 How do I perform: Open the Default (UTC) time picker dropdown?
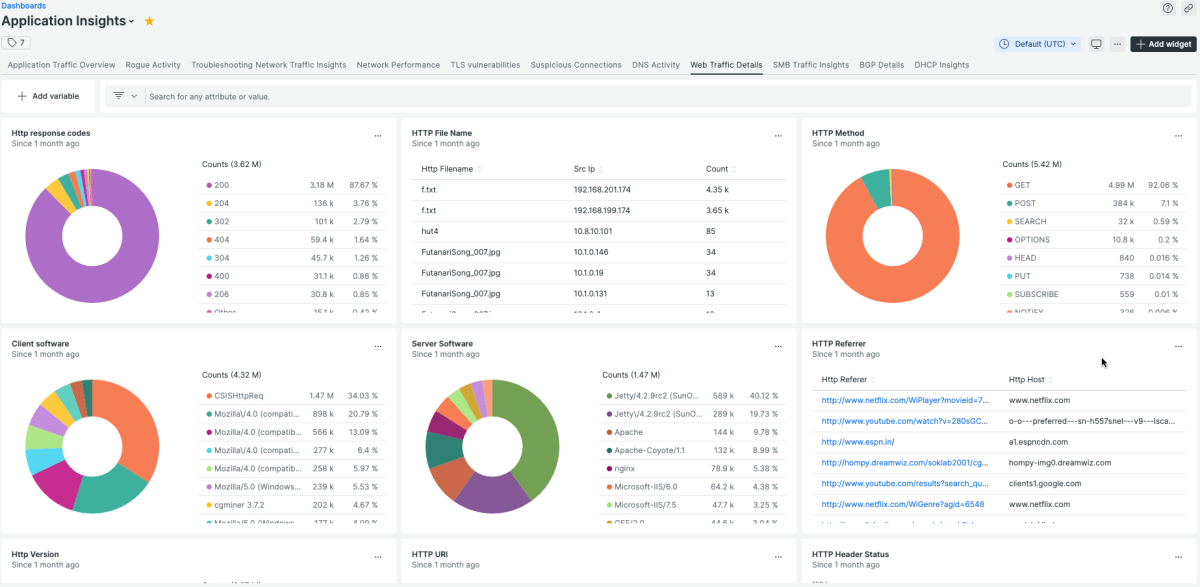(1038, 44)
